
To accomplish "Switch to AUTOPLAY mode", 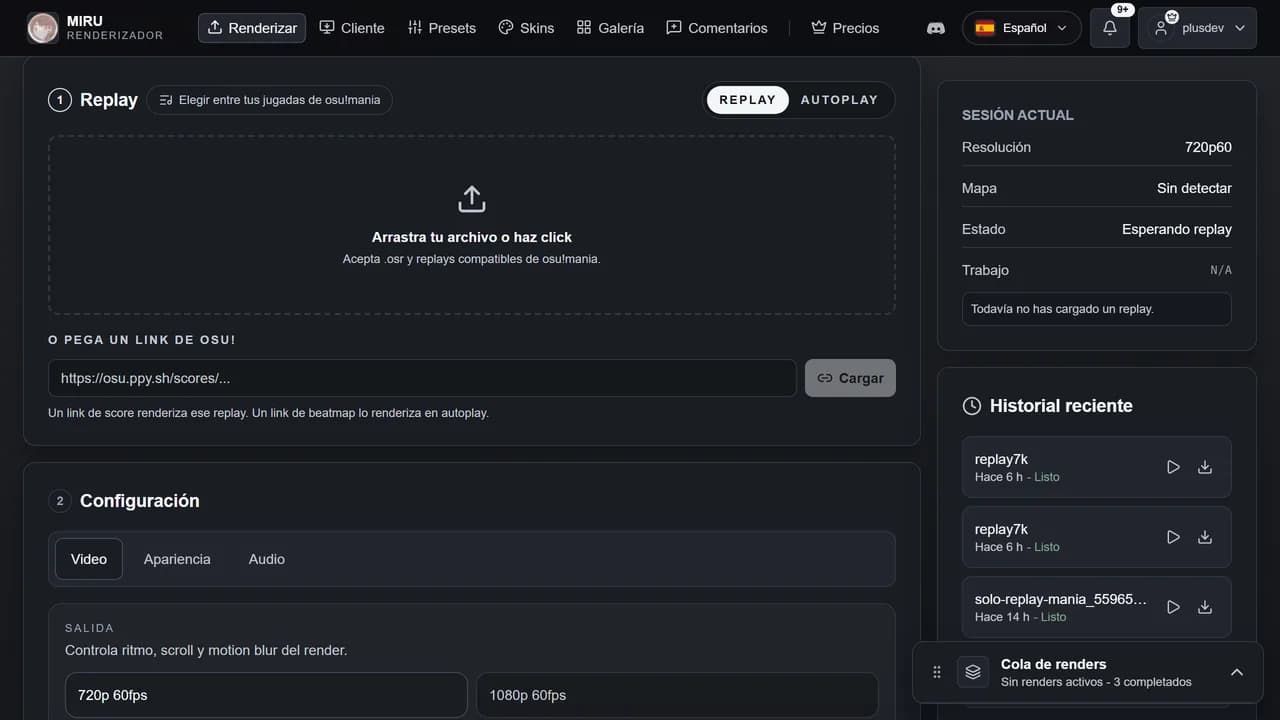I will click(839, 100).
